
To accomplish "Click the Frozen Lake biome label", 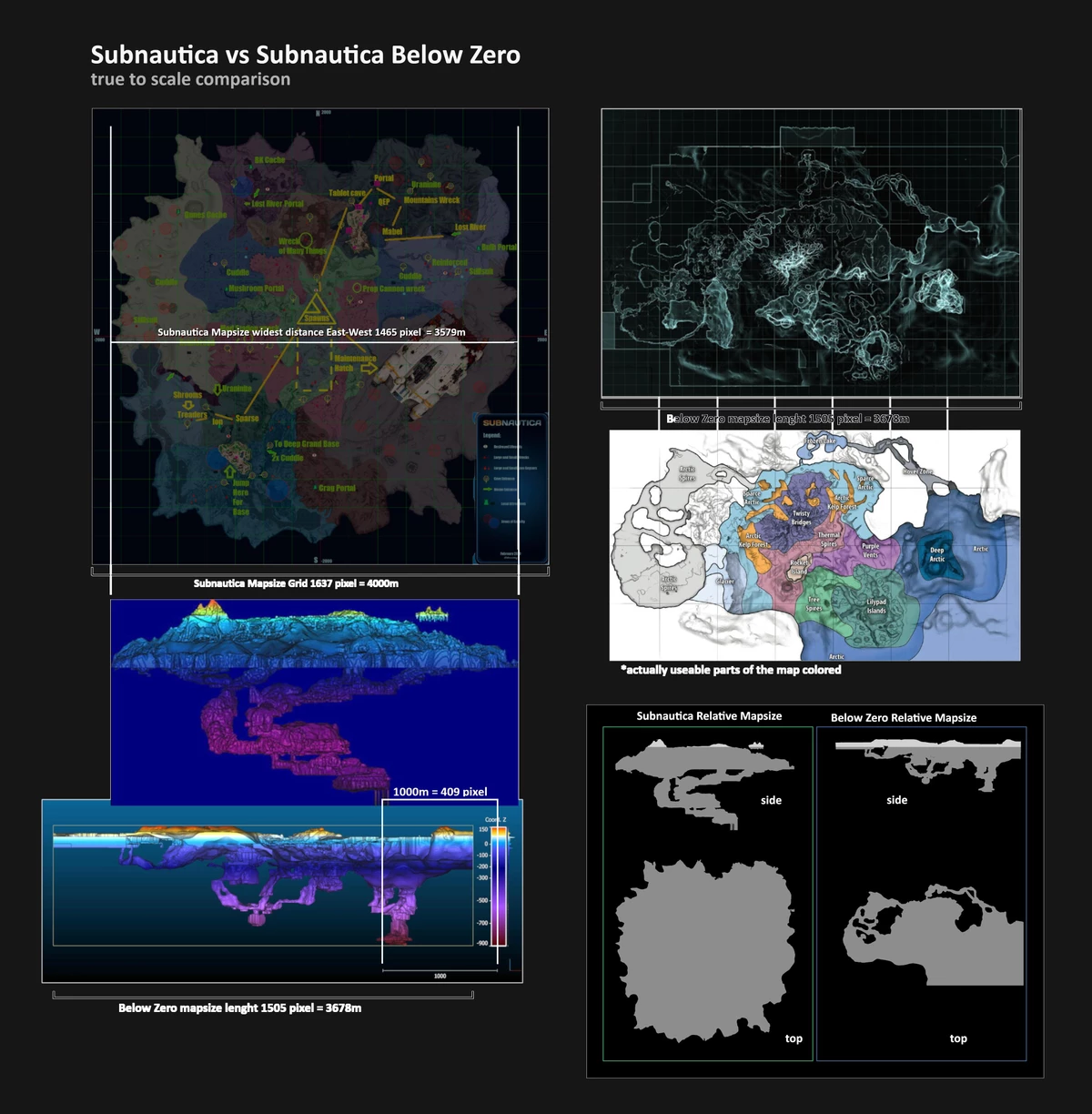I will (820, 441).
